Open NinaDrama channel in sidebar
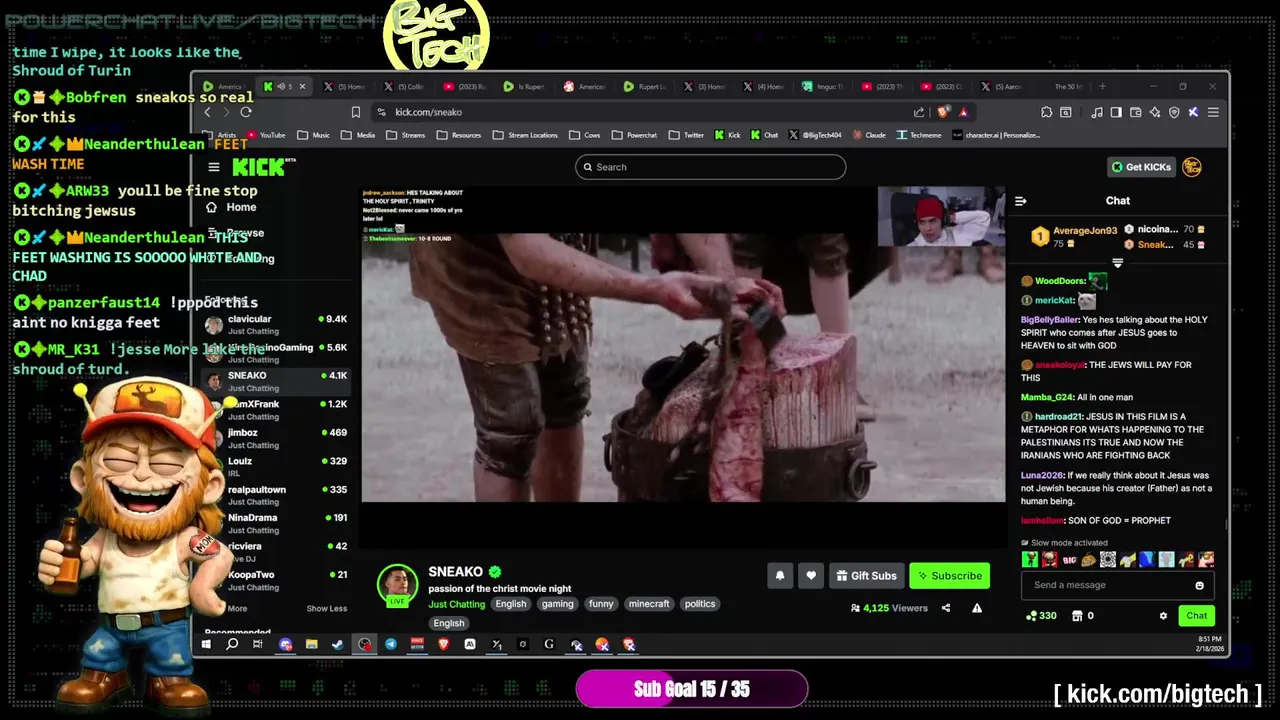Viewport: 1280px width, 720px height. (275, 523)
